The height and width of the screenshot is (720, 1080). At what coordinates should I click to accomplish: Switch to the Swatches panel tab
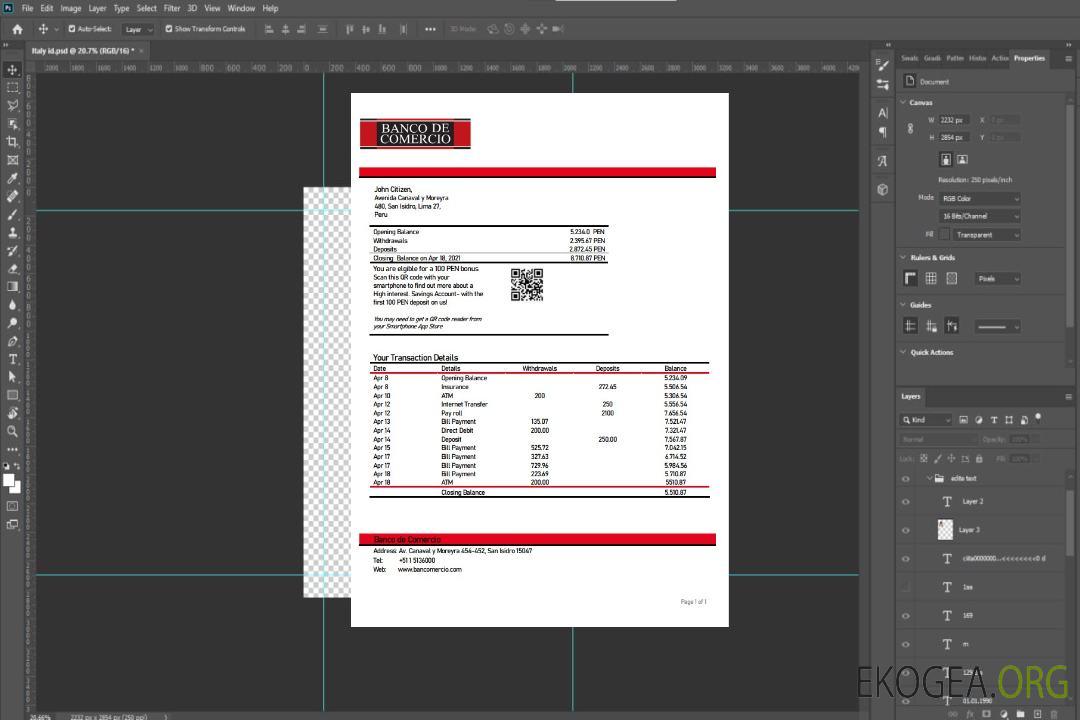(909, 58)
